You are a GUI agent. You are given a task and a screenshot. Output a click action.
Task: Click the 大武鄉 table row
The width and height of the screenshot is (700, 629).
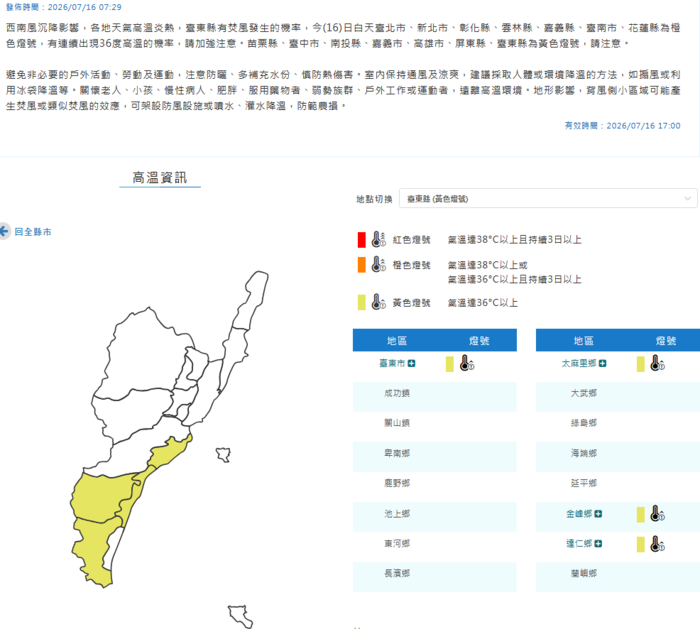[x=618, y=396]
